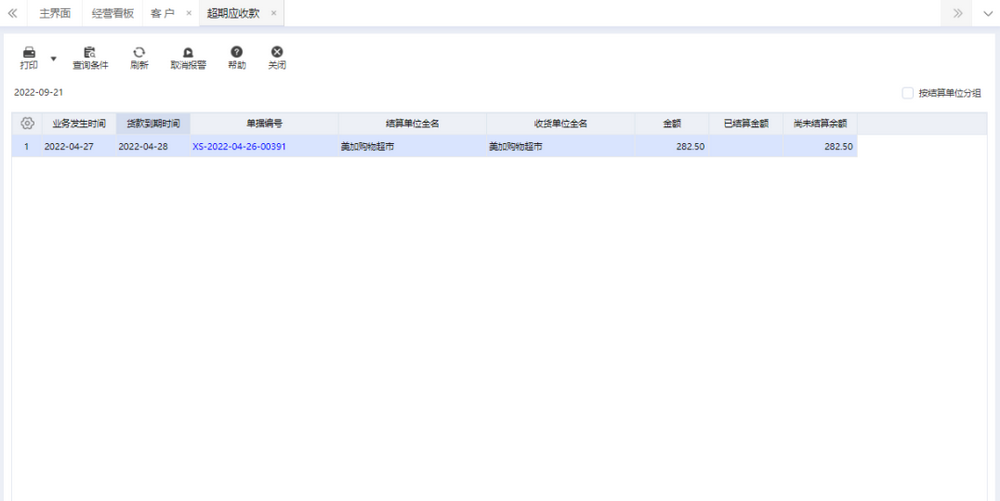Expand the print options dropdown arrow

(54, 58)
